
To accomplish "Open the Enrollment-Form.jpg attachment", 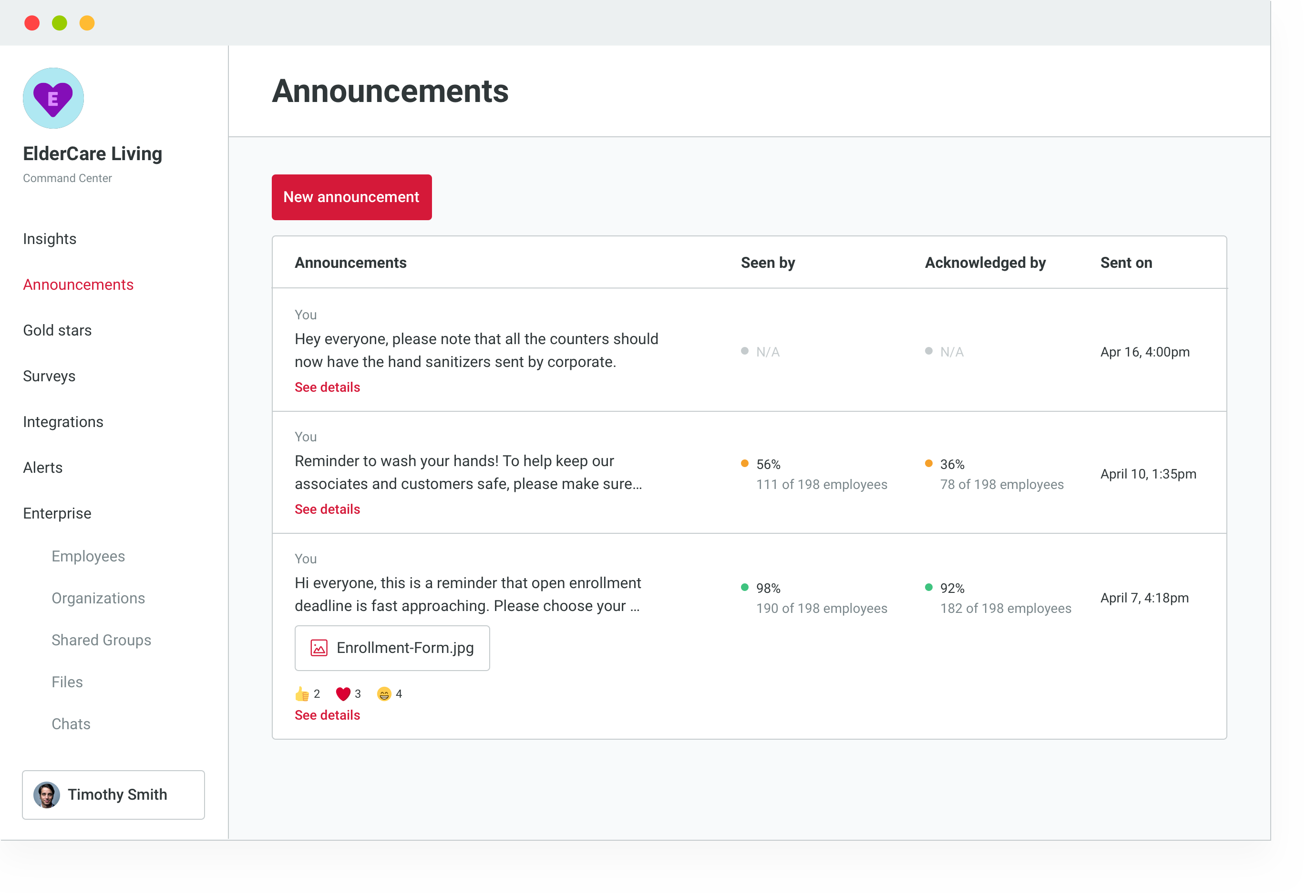I will 392,648.
